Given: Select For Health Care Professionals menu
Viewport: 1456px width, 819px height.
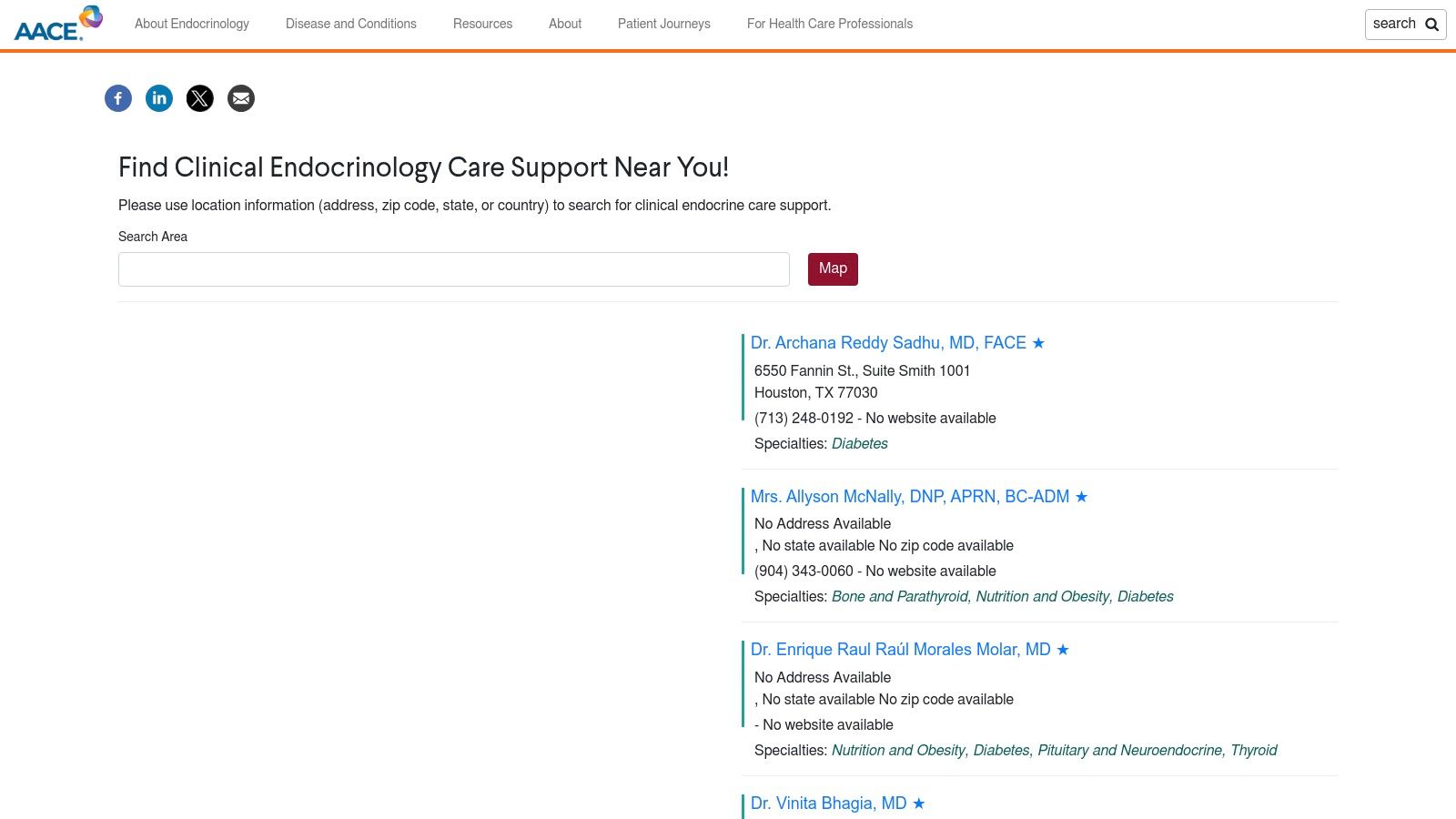Looking at the screenshot, I should click(830, 24).
